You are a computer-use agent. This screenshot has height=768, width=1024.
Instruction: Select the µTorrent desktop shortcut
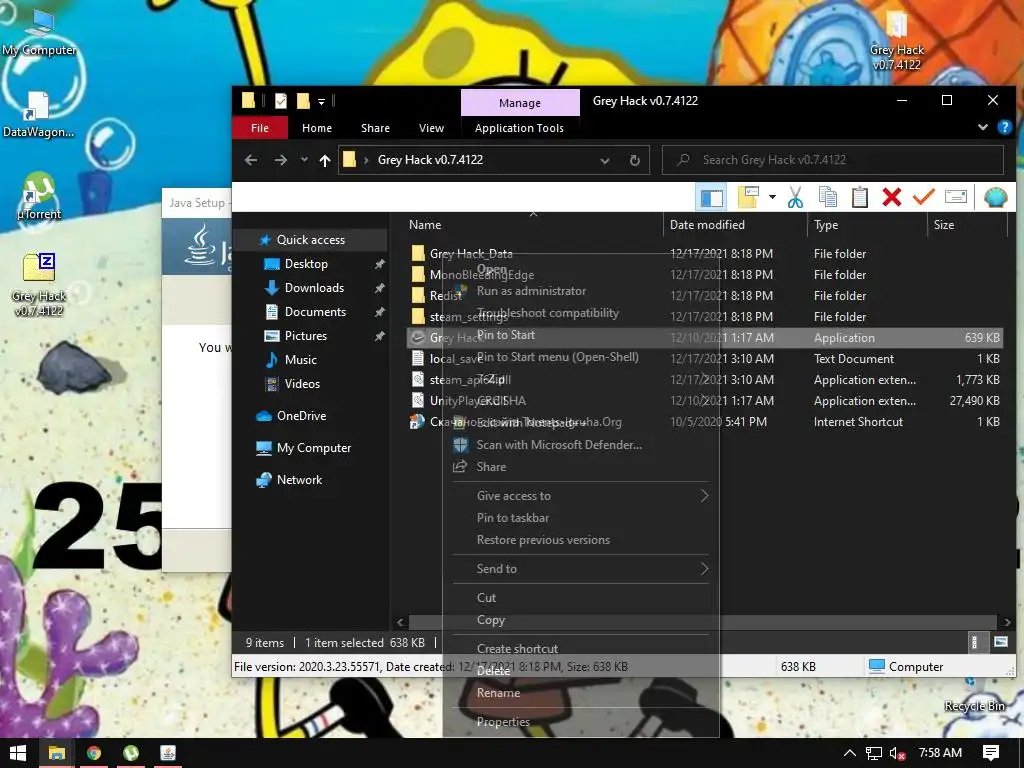pyautogui.click(x=39, y=195)
